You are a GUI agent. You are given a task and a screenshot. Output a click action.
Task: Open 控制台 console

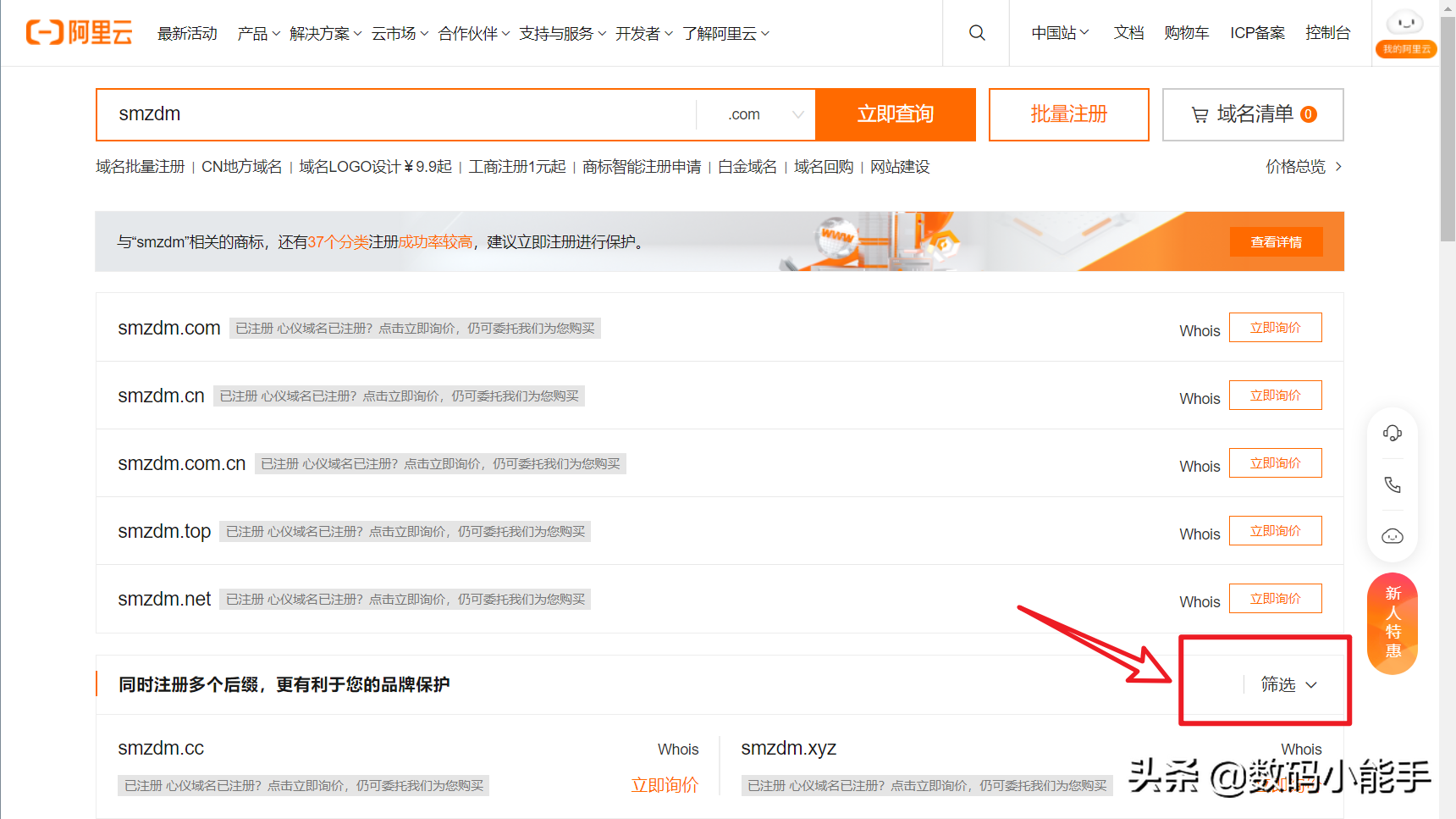[x=1327, y=33]
